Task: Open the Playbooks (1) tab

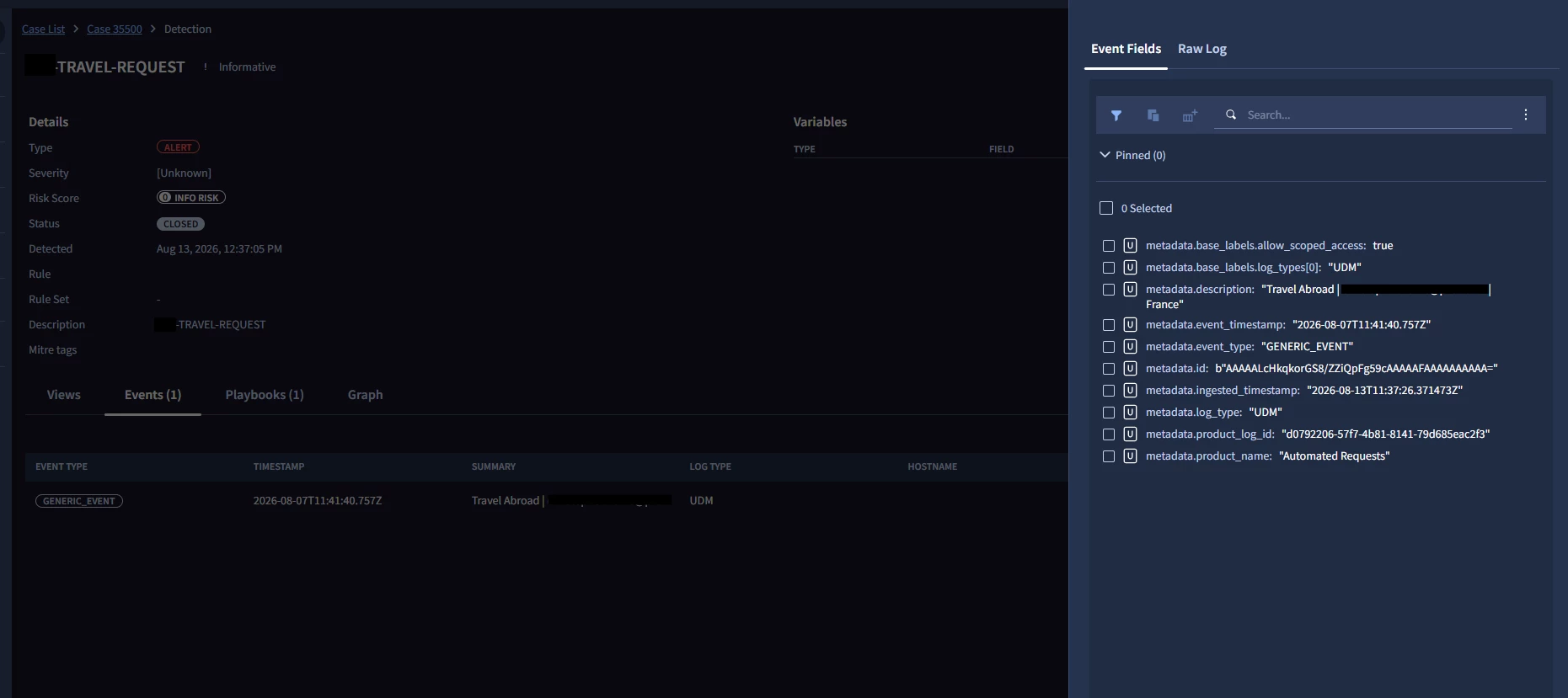Action: click(265, 395)
